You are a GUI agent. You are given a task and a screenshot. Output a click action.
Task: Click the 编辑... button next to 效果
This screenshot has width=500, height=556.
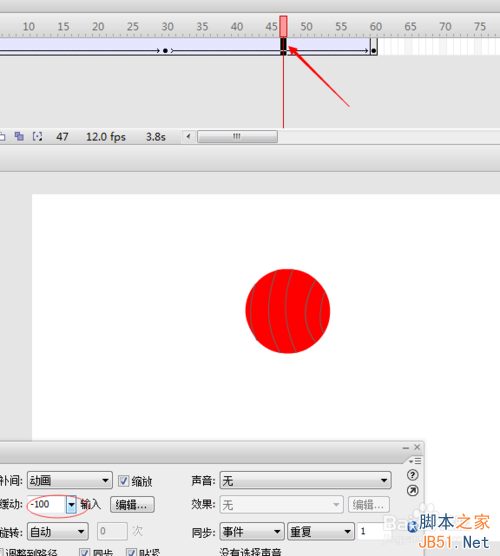(368, 504)
